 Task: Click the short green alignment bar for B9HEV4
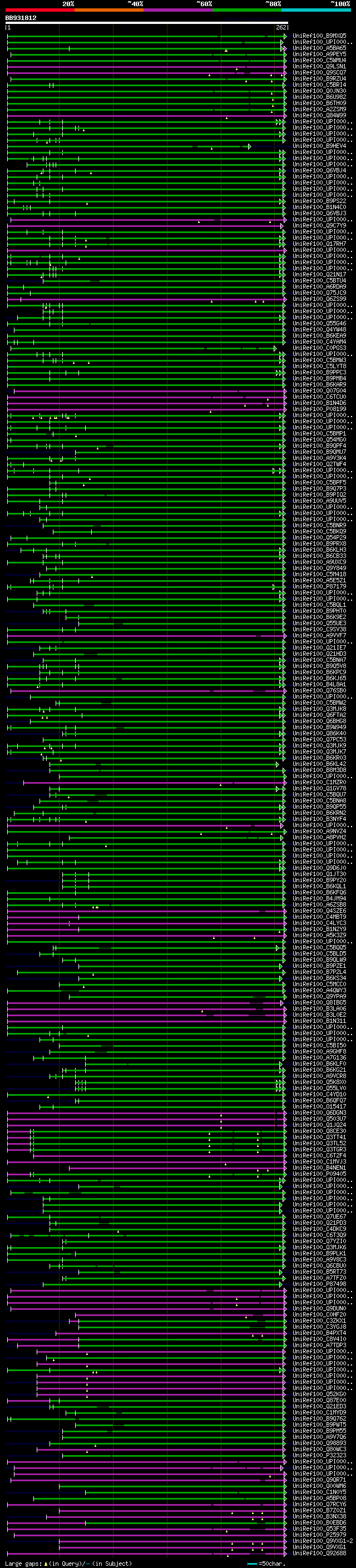(128, 146)
